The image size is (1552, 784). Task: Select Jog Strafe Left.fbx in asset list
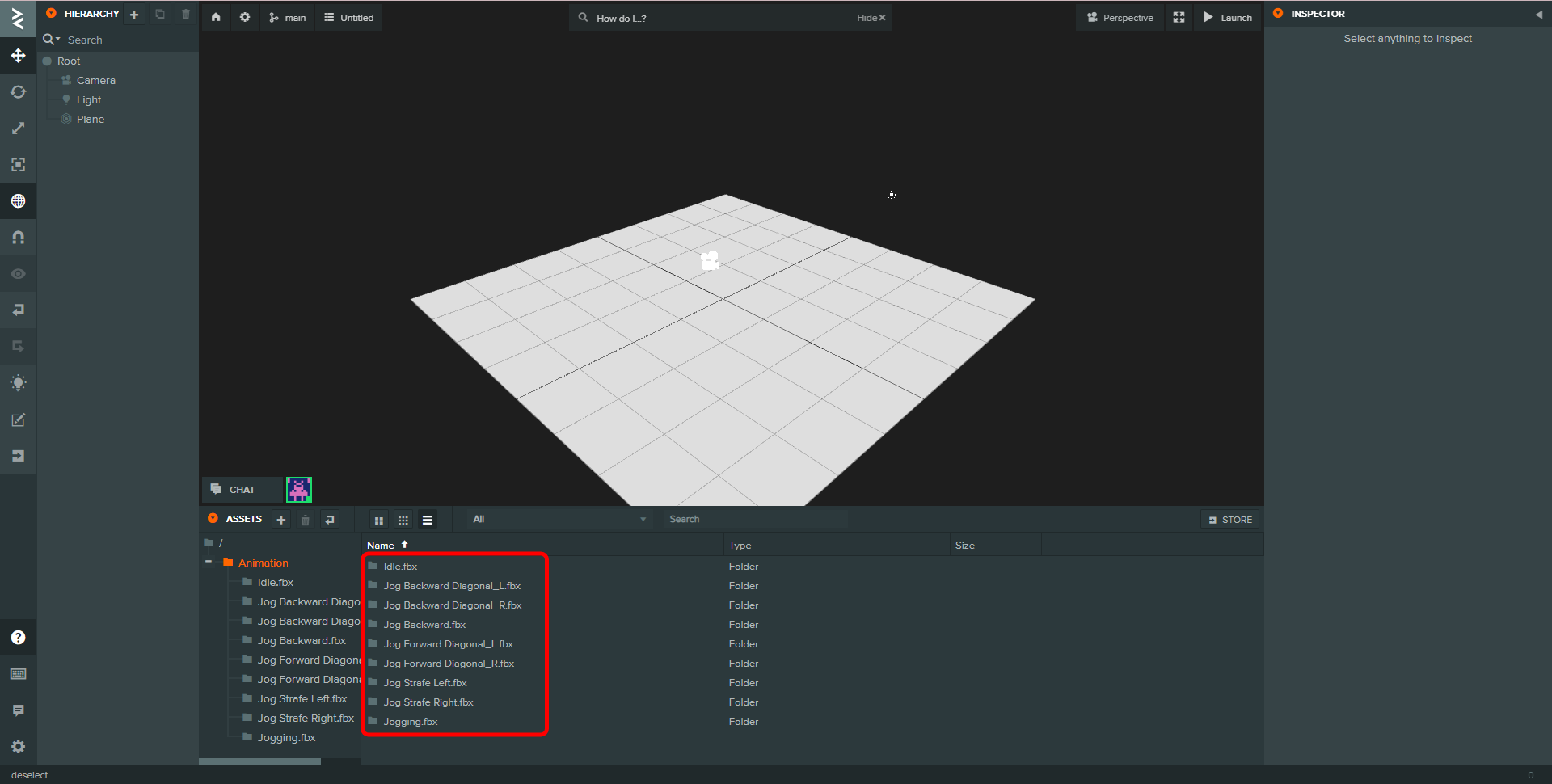(425, 683)
